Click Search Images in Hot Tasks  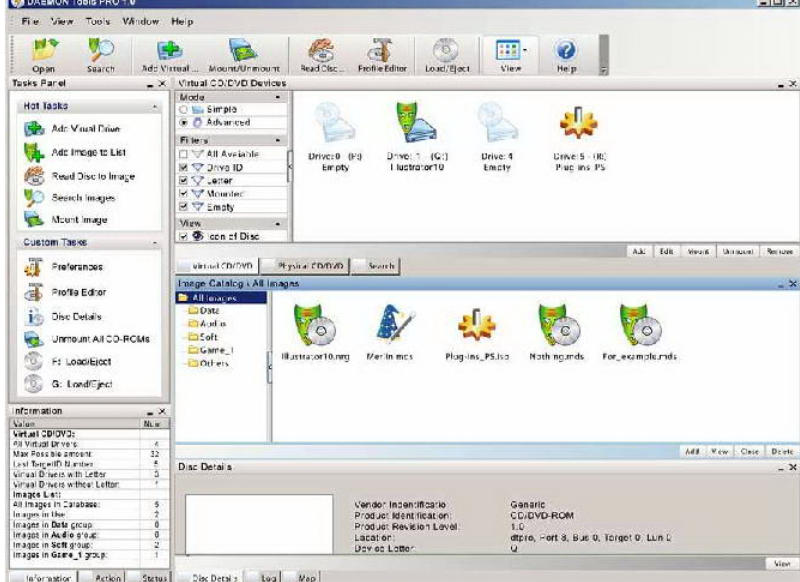[x=69, y=197]
